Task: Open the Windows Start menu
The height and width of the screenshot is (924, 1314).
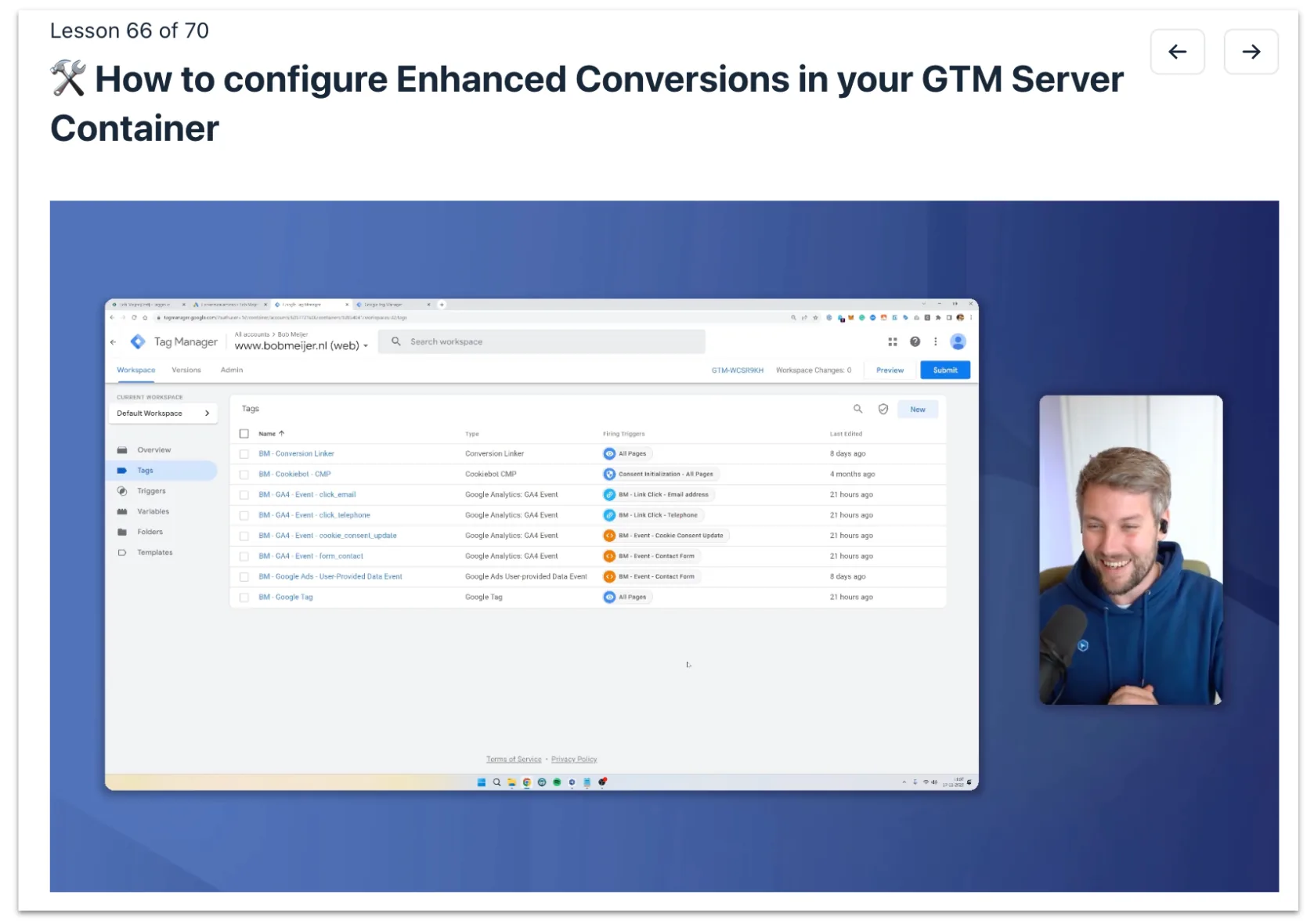Action: (482, 782)
